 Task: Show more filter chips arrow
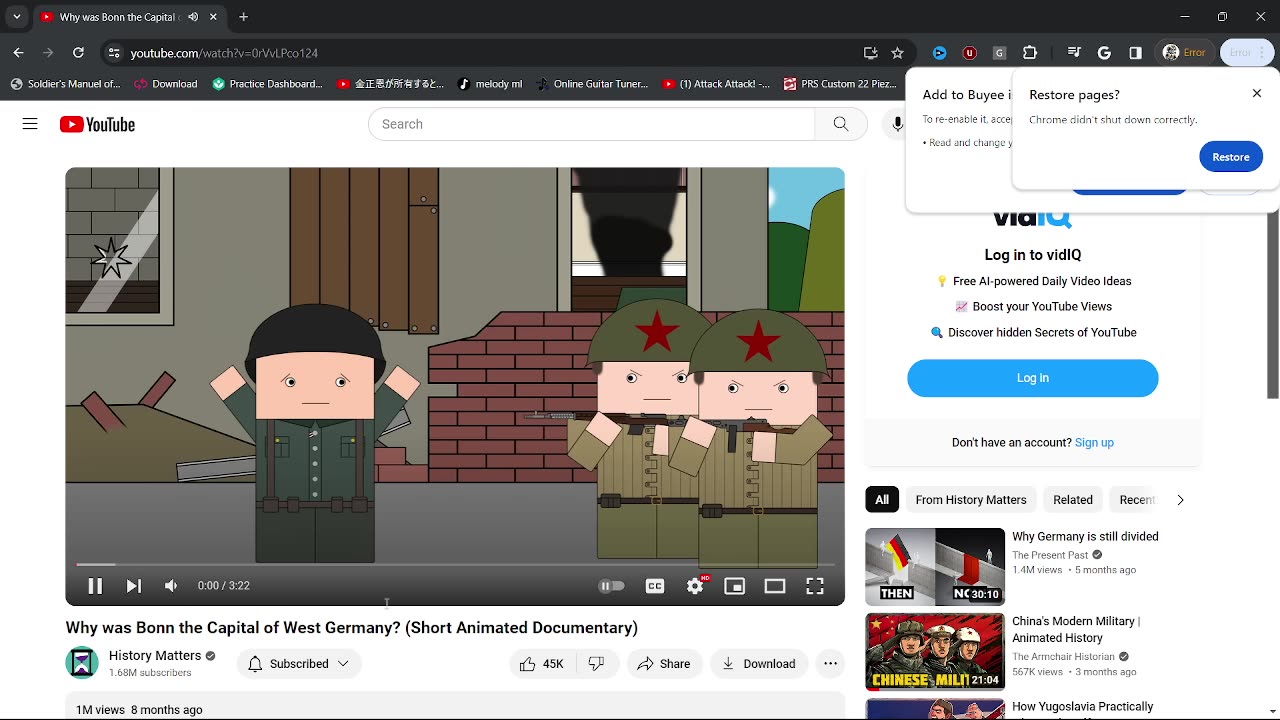1180,500
